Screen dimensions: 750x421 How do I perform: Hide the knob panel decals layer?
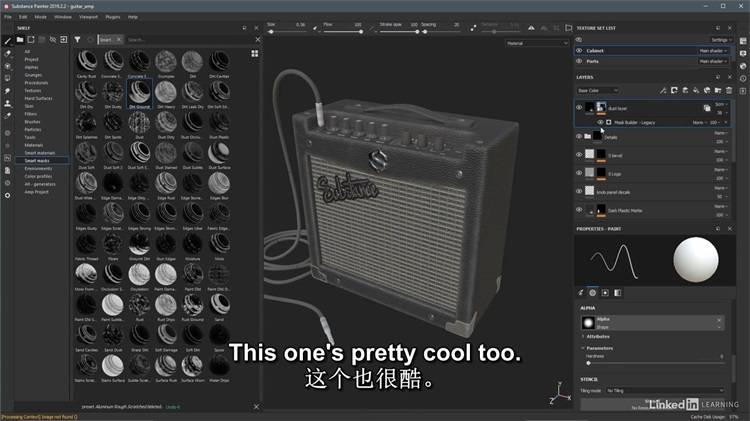(x=579, y=191)
